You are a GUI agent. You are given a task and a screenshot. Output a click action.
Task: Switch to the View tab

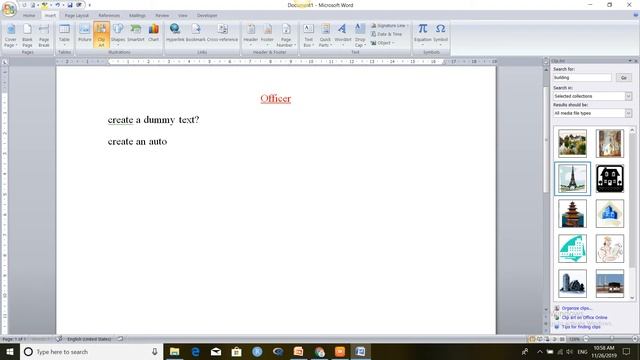pyautogui.click(x=182, y=16)
